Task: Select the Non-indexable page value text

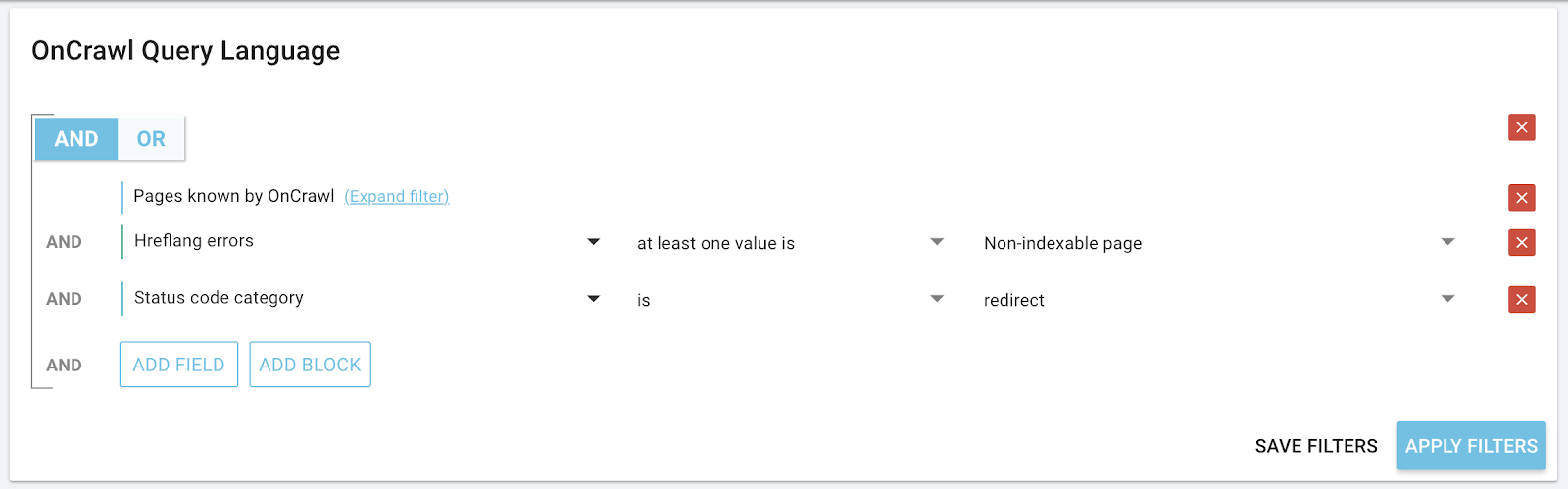Action: [x=1062, y=243]
